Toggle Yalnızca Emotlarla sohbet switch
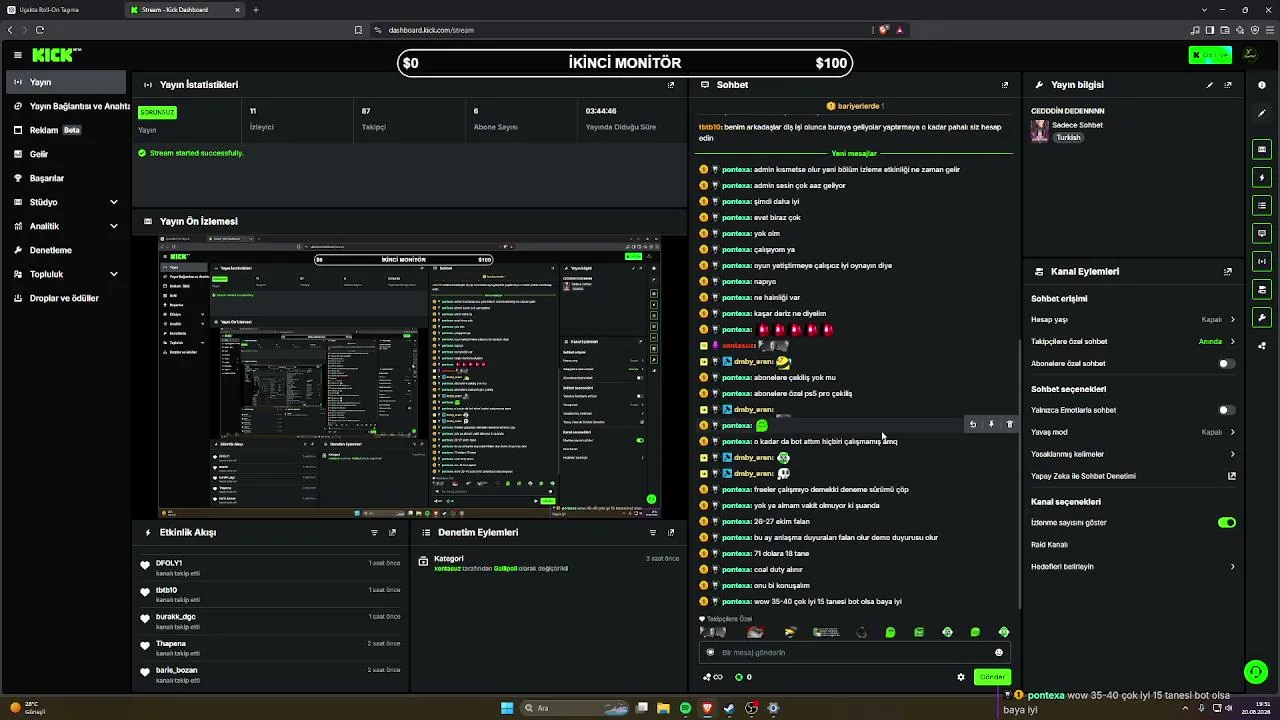The width and height of the screenshot is (1280, 720). click(1226, 410)
